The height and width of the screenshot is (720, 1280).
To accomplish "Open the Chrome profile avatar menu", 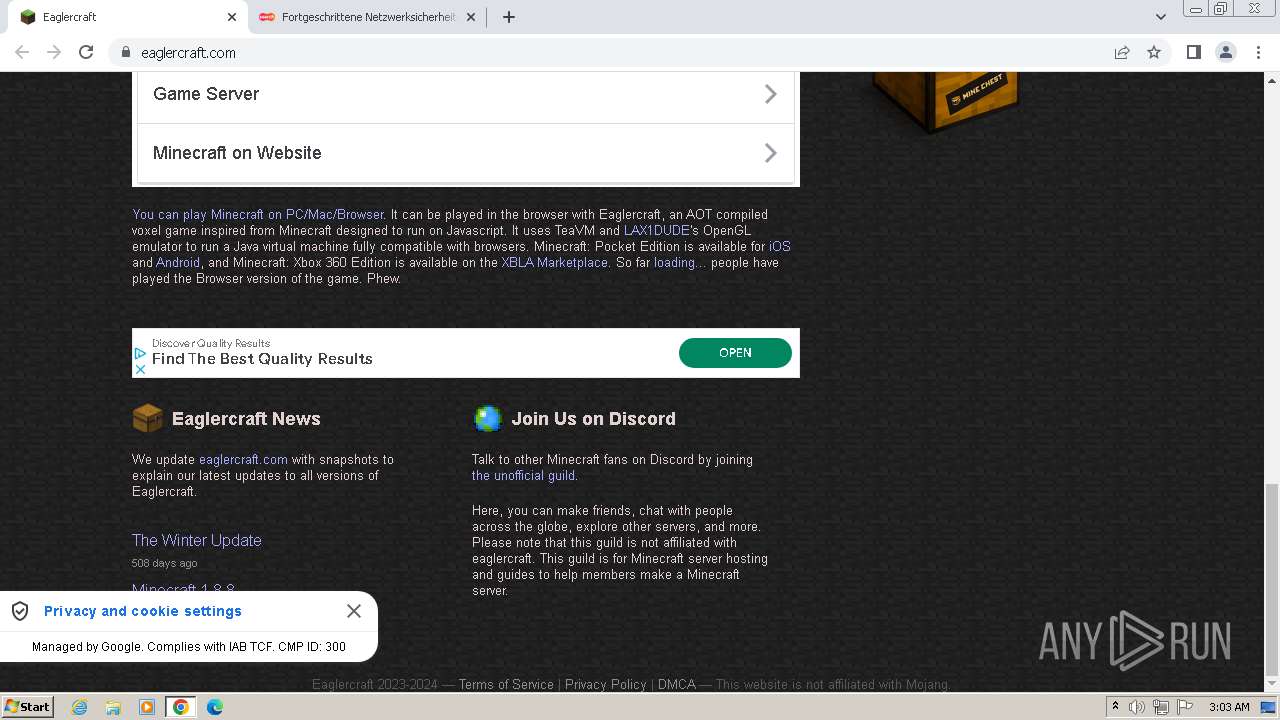I will pos(1226,52).
